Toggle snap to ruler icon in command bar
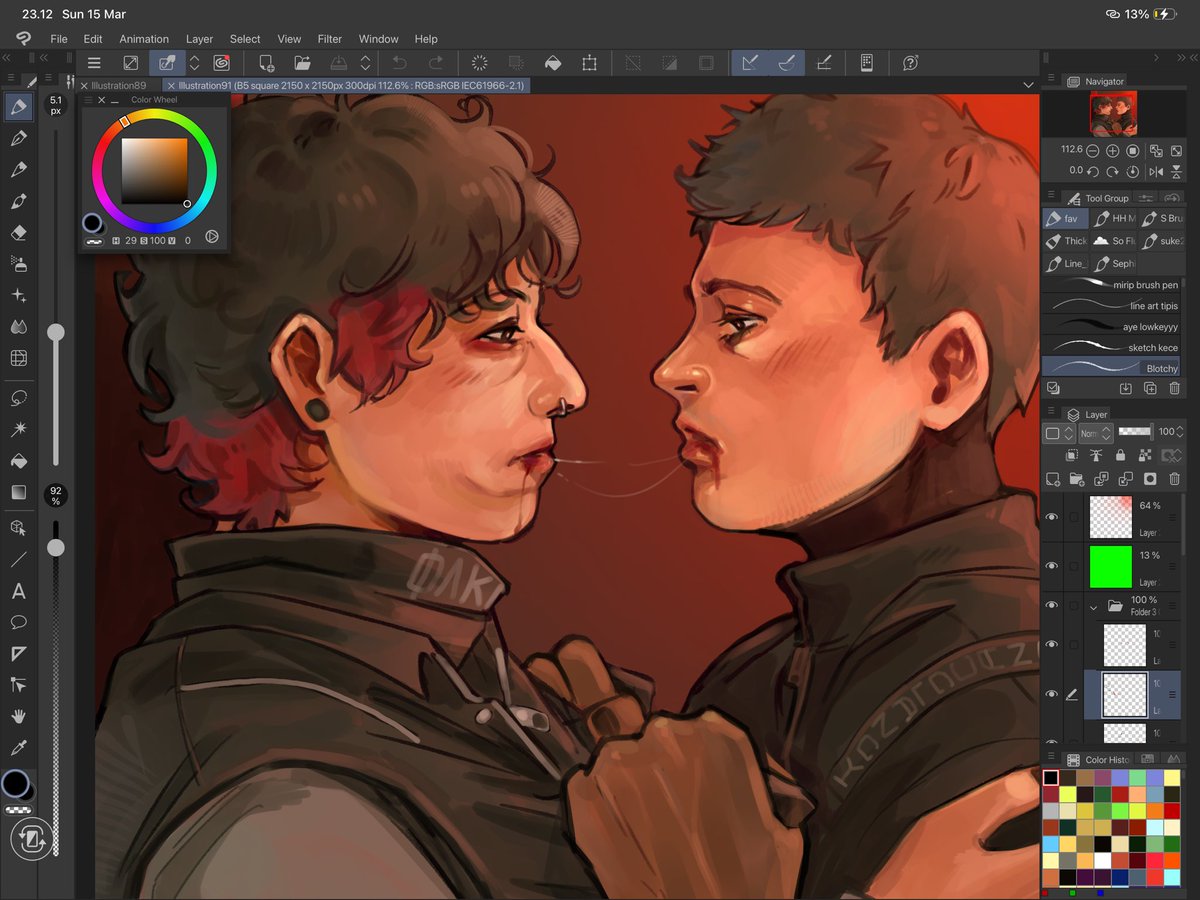Screen dimensions: 1200x900 [x=750, y=63]
